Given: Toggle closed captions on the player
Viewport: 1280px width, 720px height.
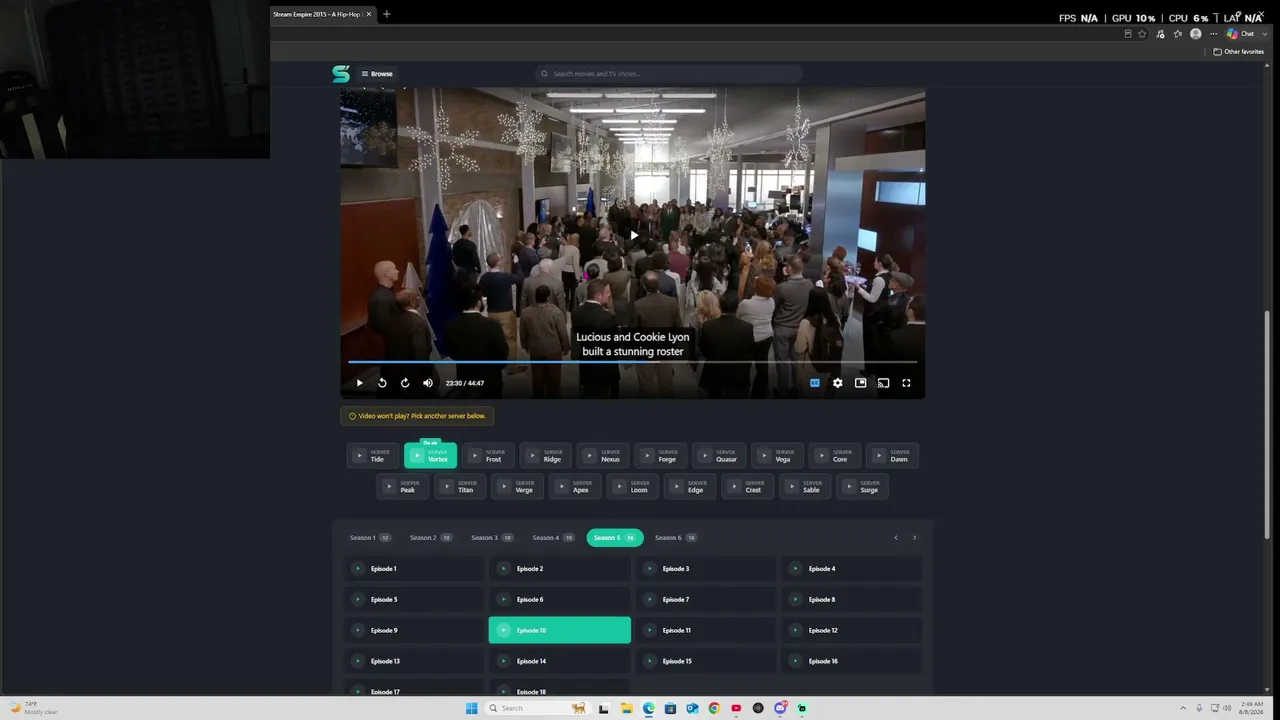Looking at the screenshot, I should click(815, 383).
